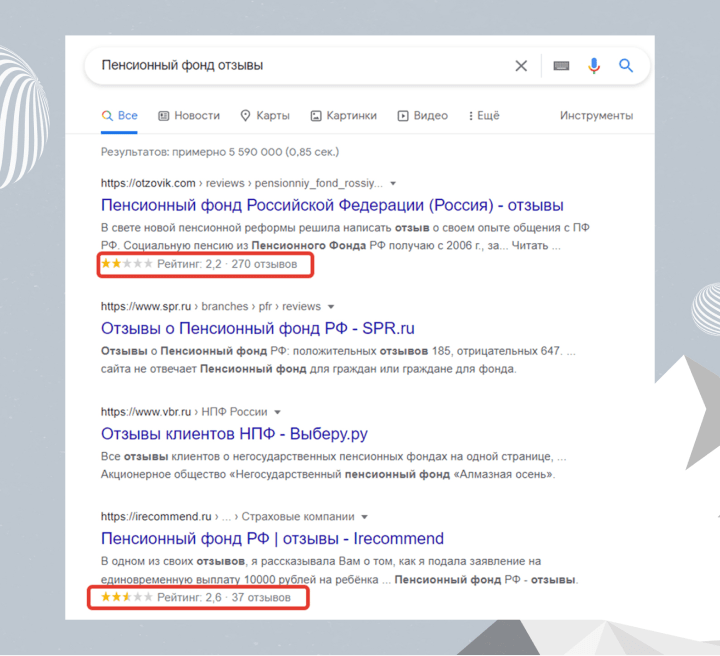Expand the dropdown arrow next to the irecommend.ru URL
The height and width of the screenshot is (656, 720).
pyautogui.click(x=365, y=517)
